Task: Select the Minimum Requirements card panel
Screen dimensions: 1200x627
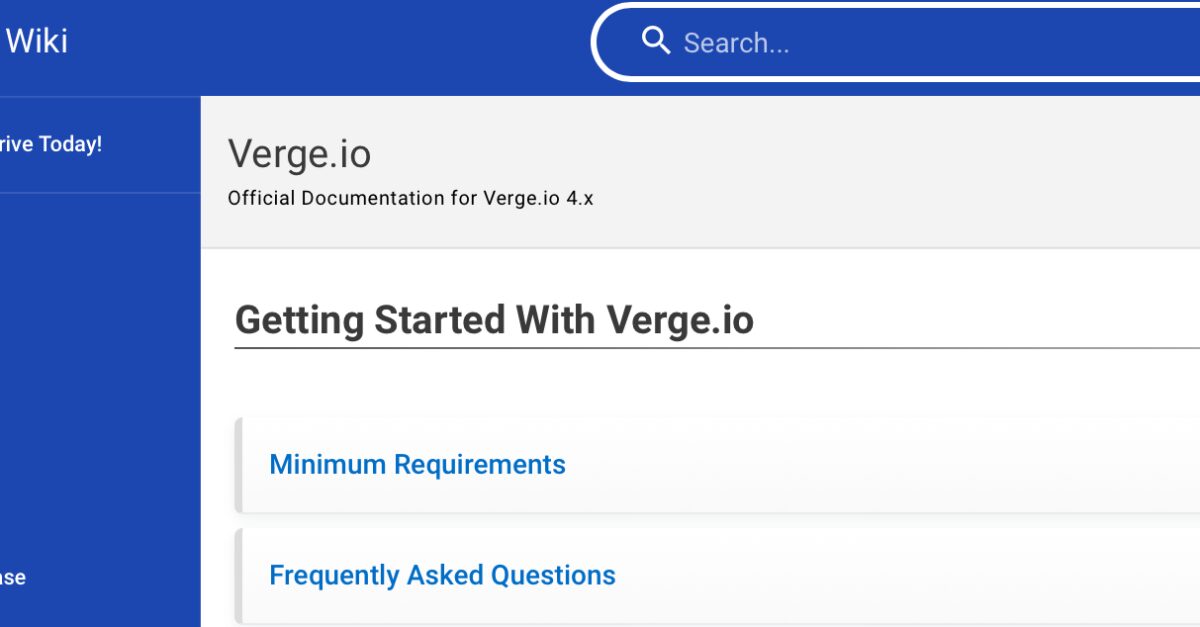Action: coord(700,464)
